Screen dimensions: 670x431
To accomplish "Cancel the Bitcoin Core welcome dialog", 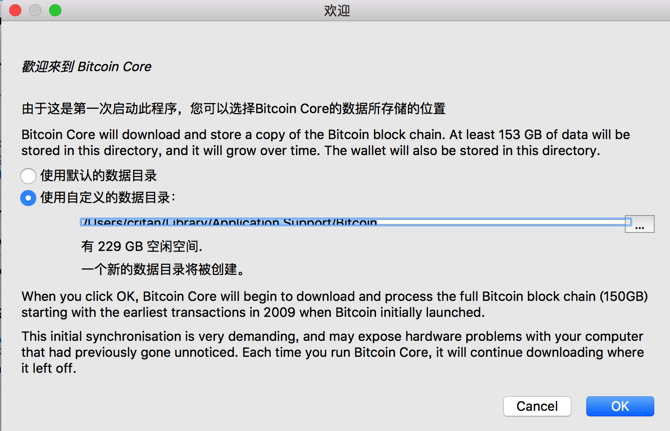I will coord(537,406).
